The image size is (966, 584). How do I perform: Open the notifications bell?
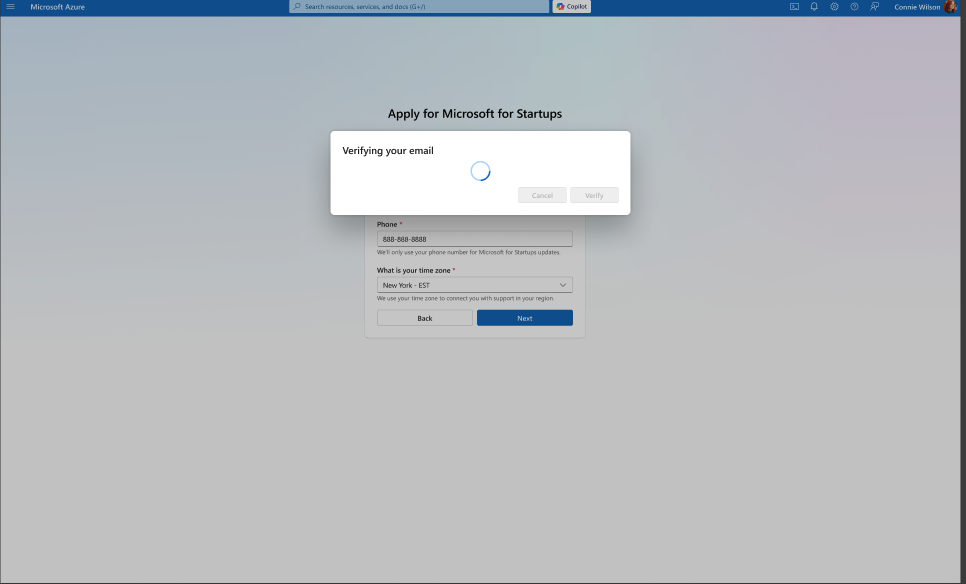click(814, 7)
